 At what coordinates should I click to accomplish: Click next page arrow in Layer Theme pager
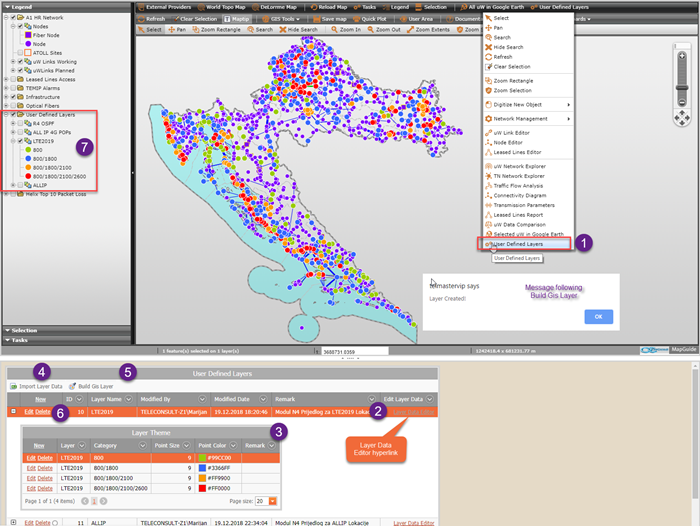pos(104,501)
